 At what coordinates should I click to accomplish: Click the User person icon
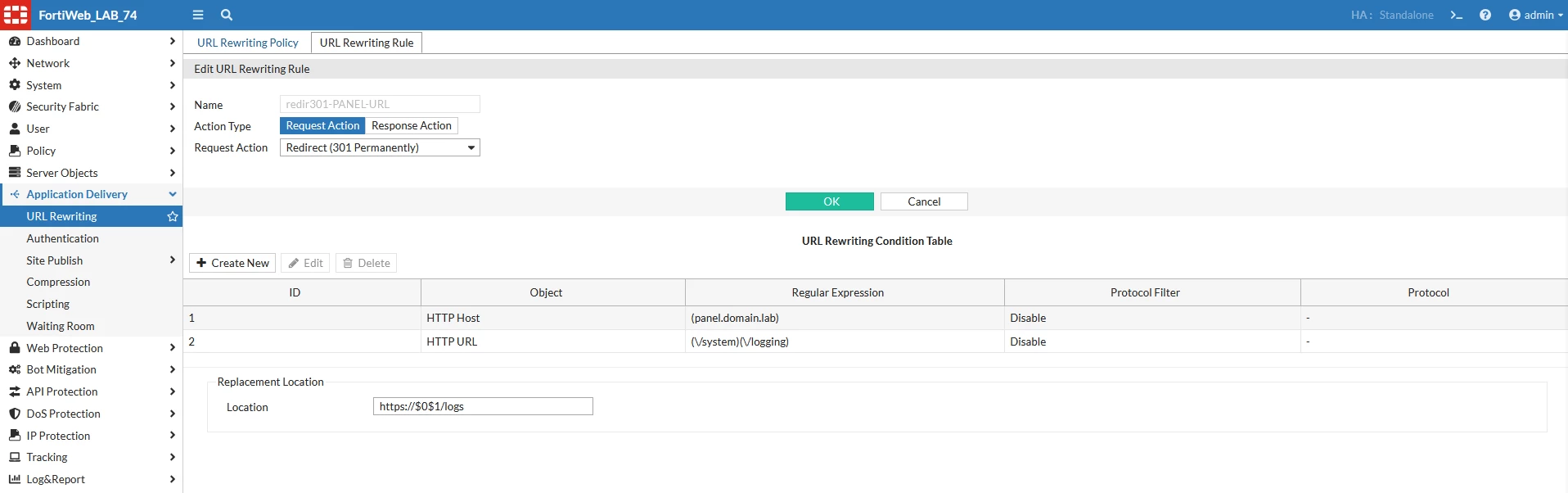[15, 129]
